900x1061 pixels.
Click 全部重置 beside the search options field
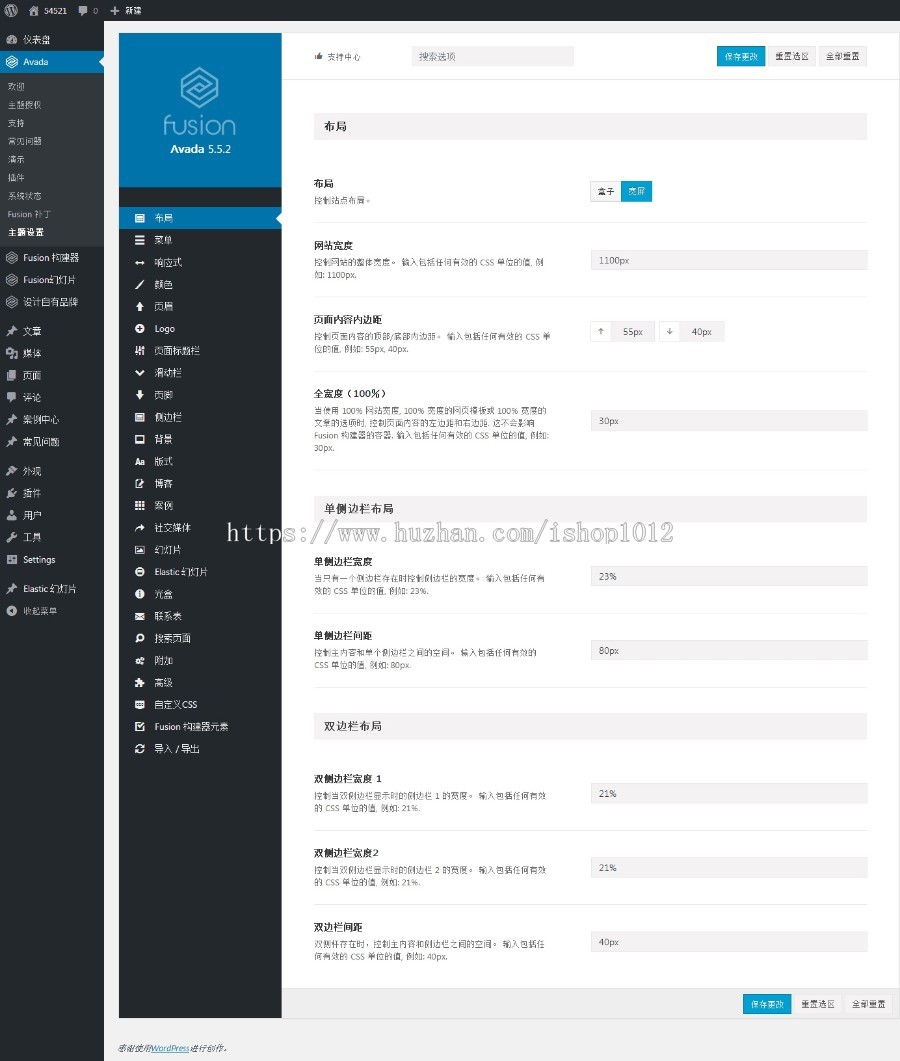pos(842,56)
